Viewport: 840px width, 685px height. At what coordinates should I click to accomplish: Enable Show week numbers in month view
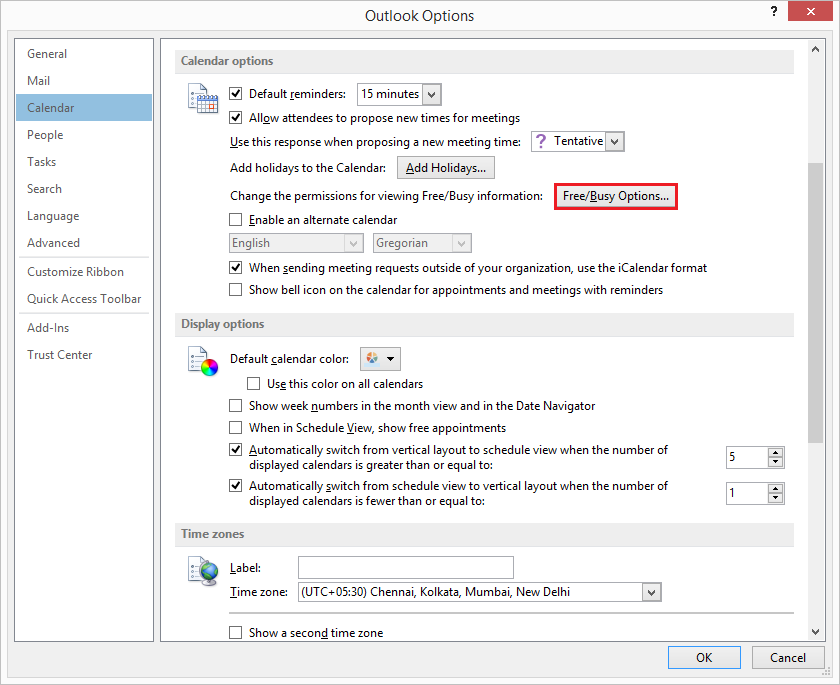(236, 406)
